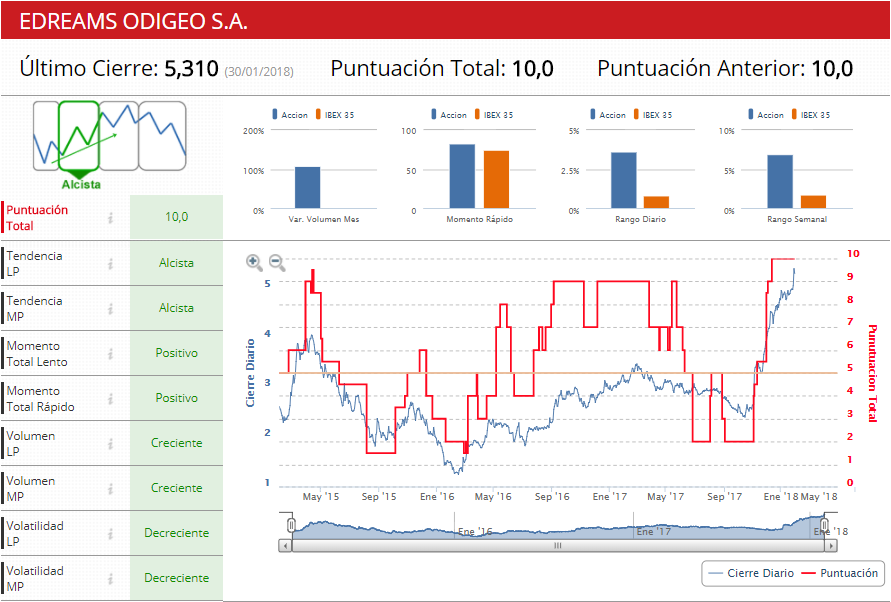Click the Volatilidad LP Decreciente value
The image size is (891, 602).
[x=176, y=533]
